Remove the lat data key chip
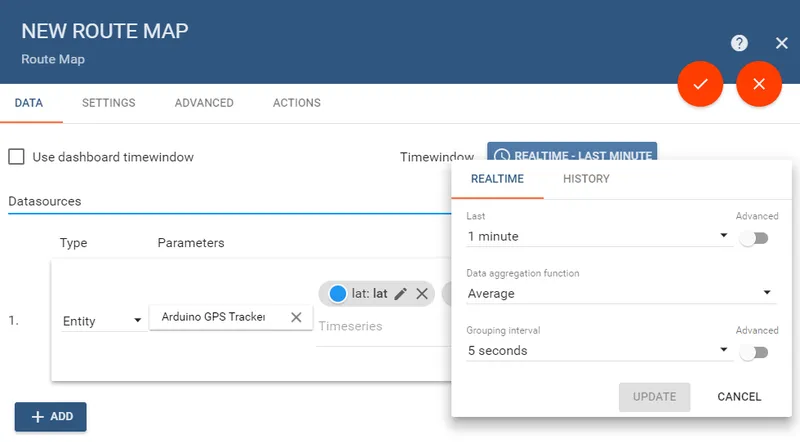The height and width of the screenshot is (442, 800). point(422,293)
